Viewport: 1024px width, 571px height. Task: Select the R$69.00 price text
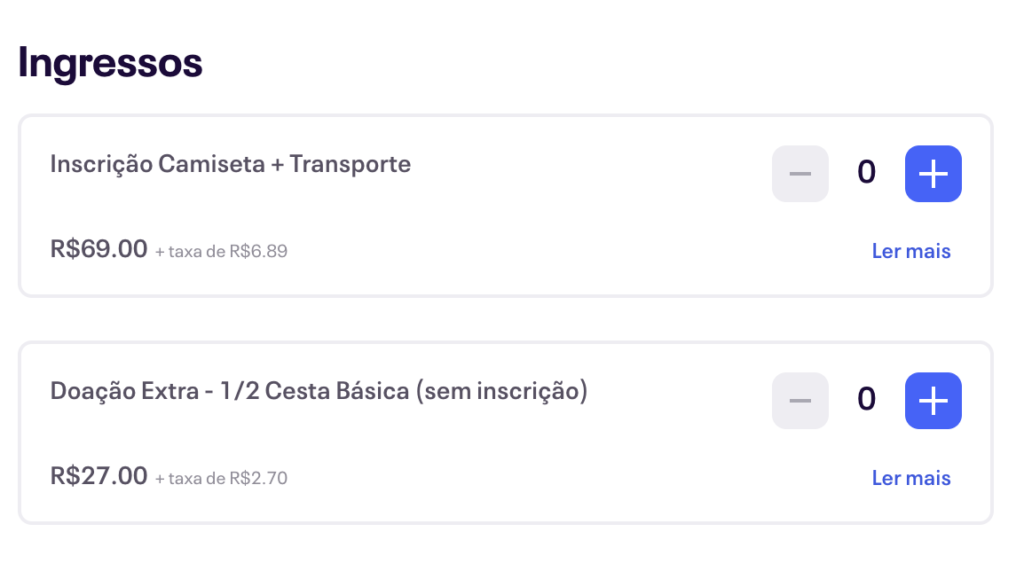pyautogui.click(x=99, y=249)
